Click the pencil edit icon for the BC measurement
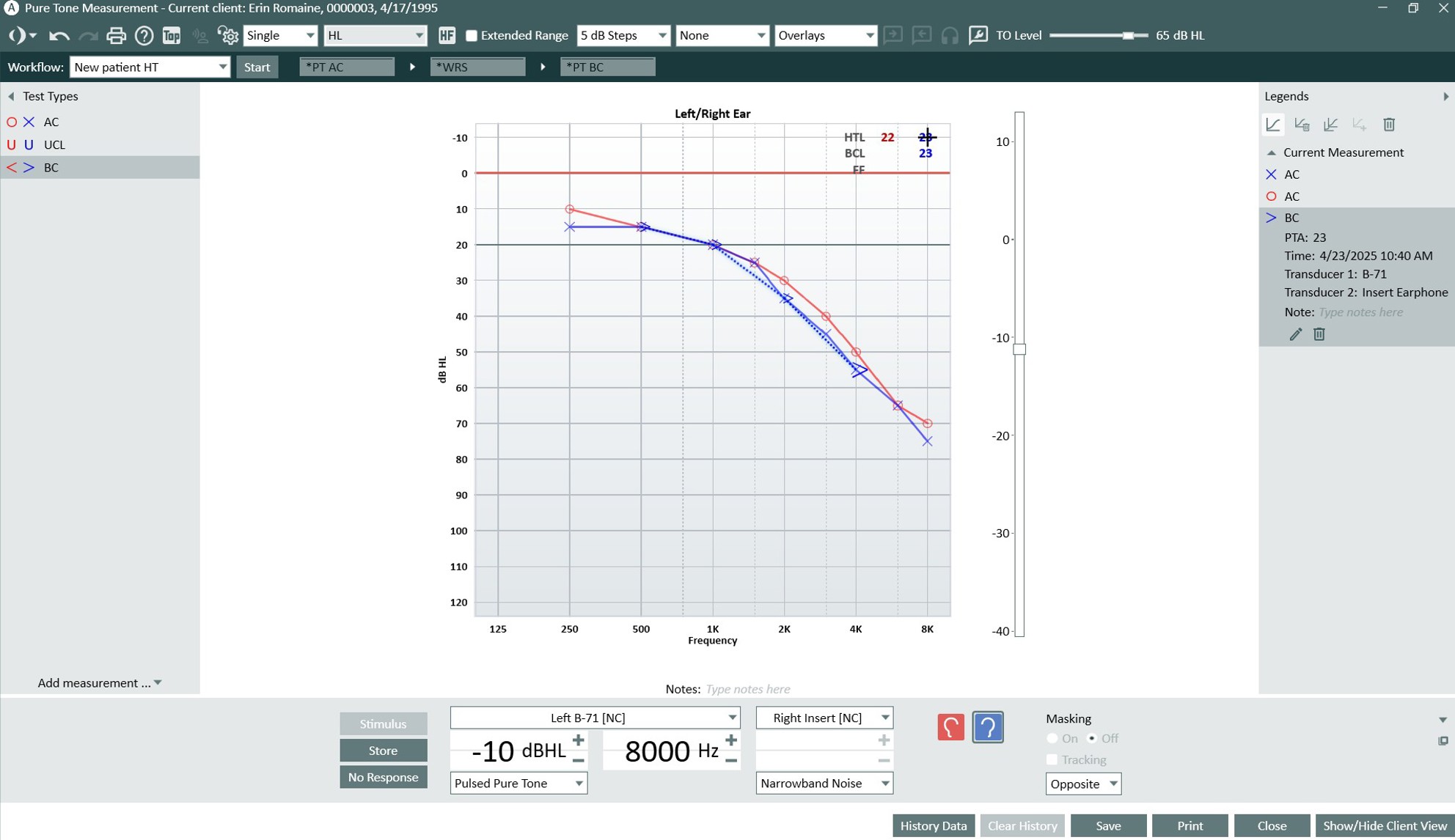 [1296, 334]
